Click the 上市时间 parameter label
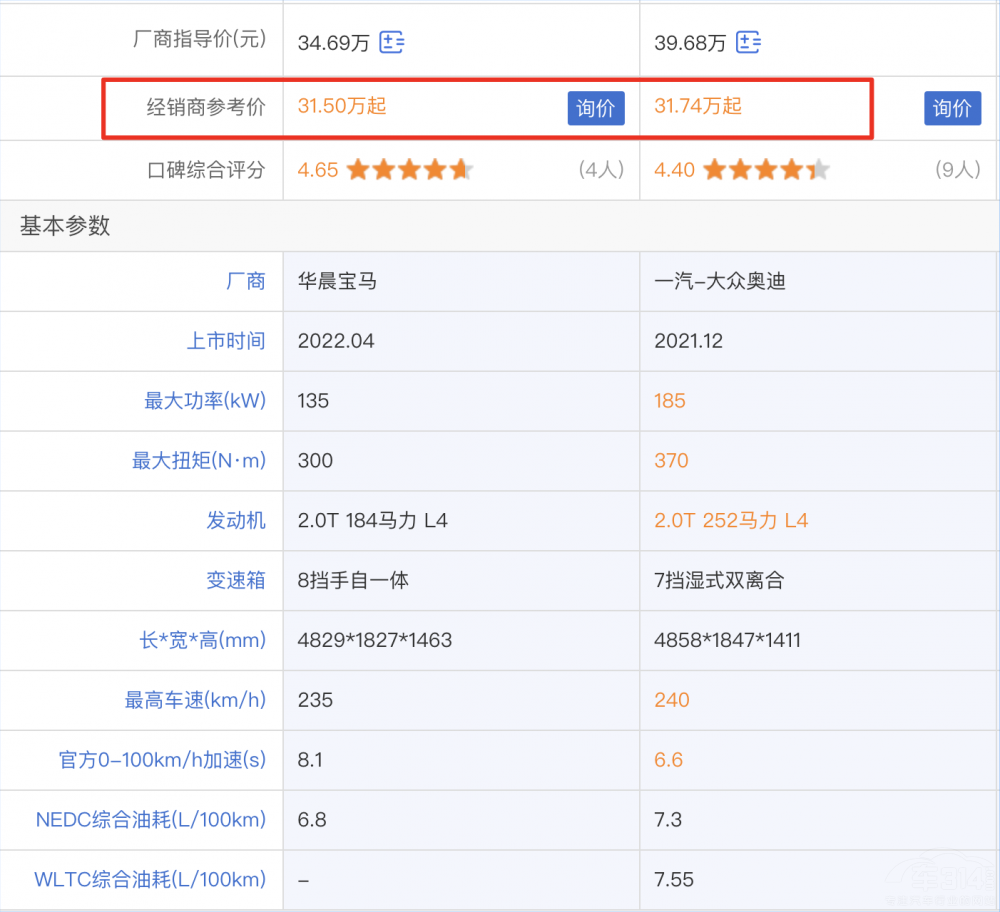1000x912 pixels. click(x=226, y=341)
